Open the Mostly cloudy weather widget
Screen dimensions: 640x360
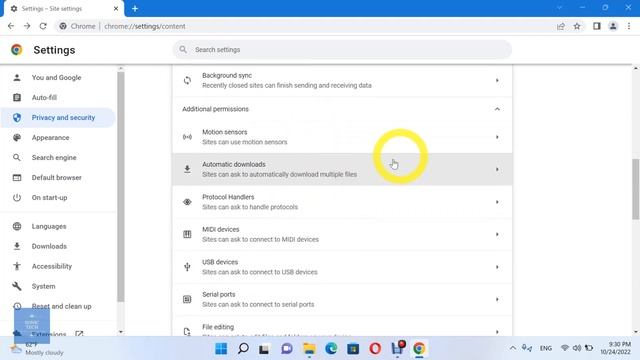(x=38, y=349)
